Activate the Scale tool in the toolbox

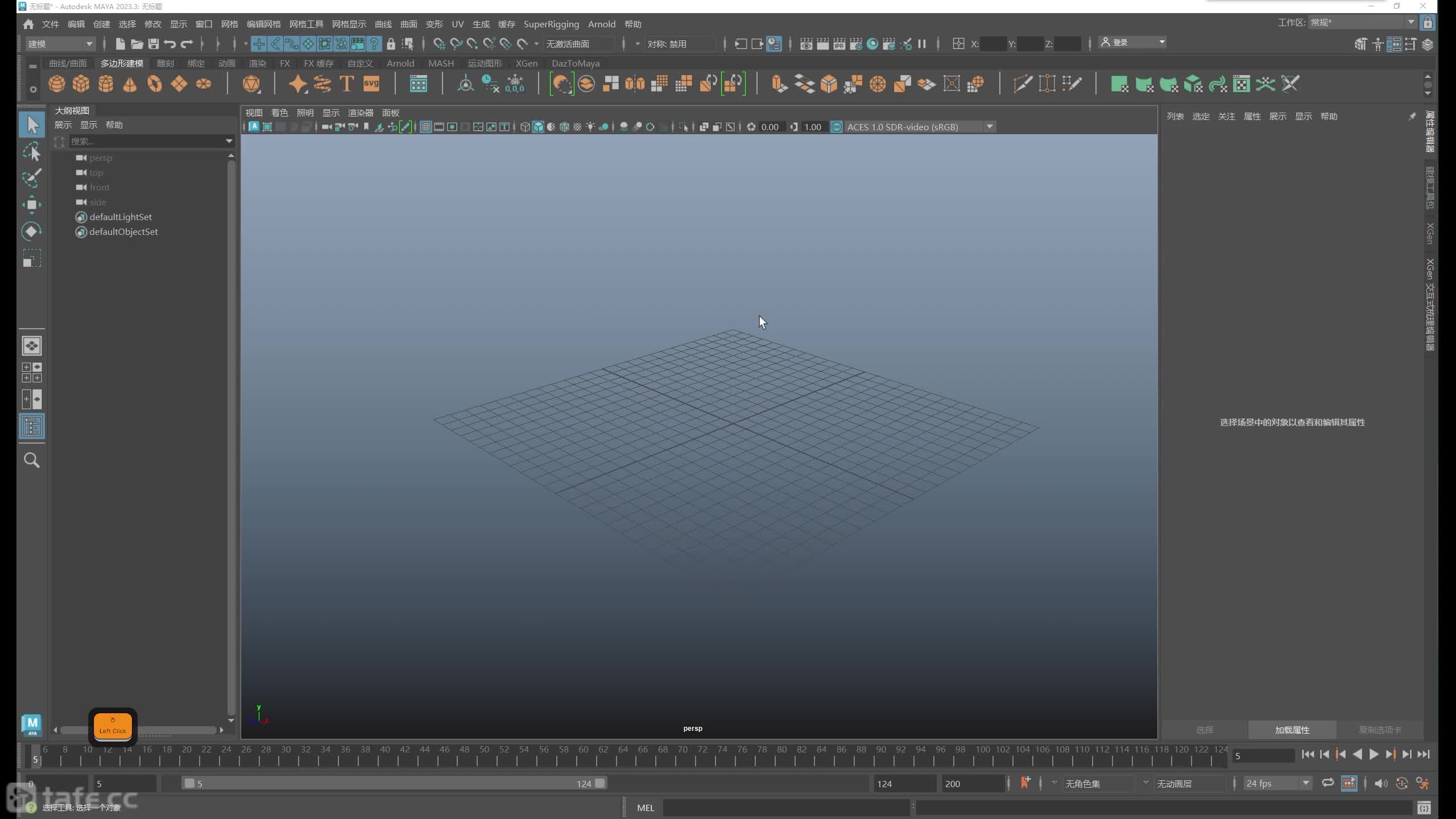pyautogui.click(x=32, y=258)
